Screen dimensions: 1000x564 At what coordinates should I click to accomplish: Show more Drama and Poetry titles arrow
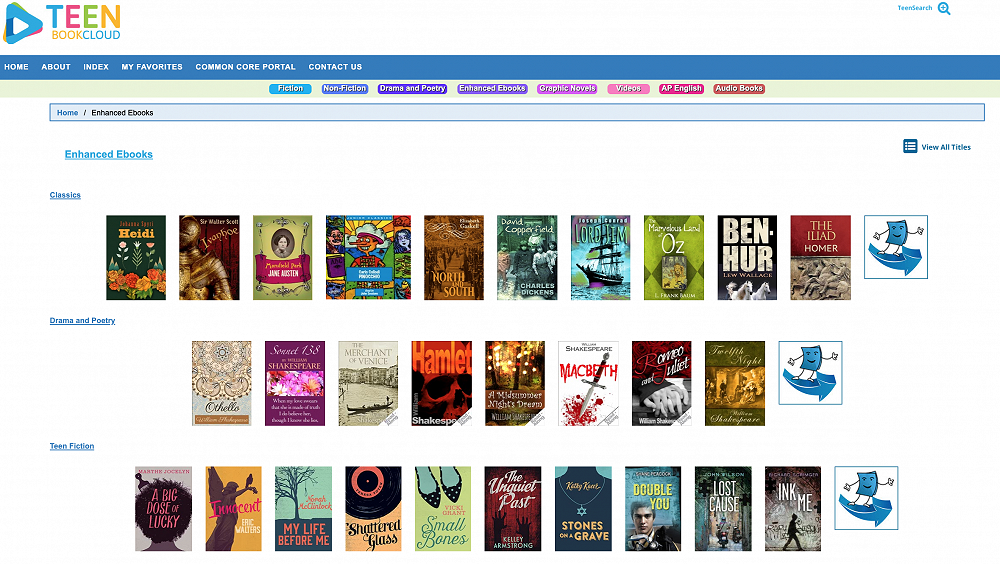810,373
